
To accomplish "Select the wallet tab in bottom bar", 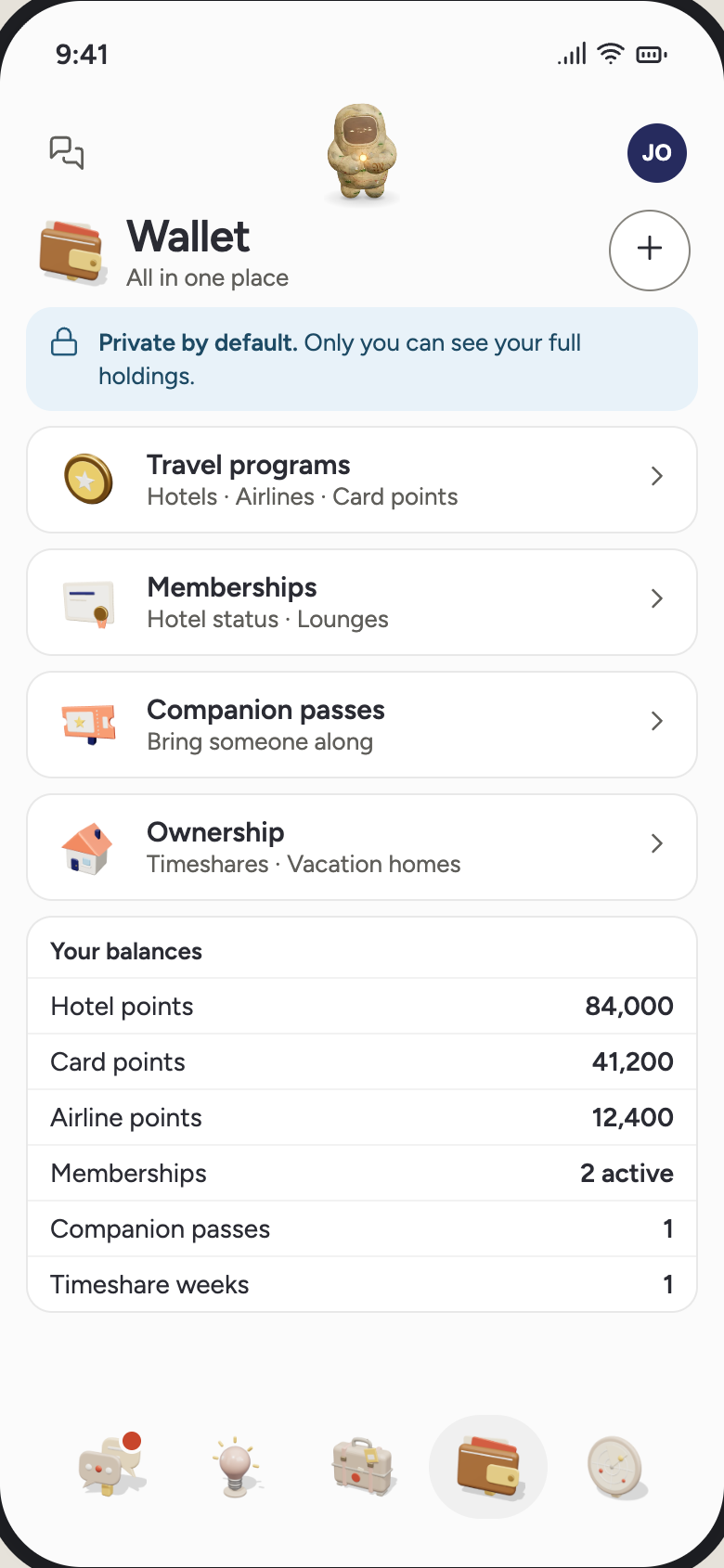I will point(488,1467).
